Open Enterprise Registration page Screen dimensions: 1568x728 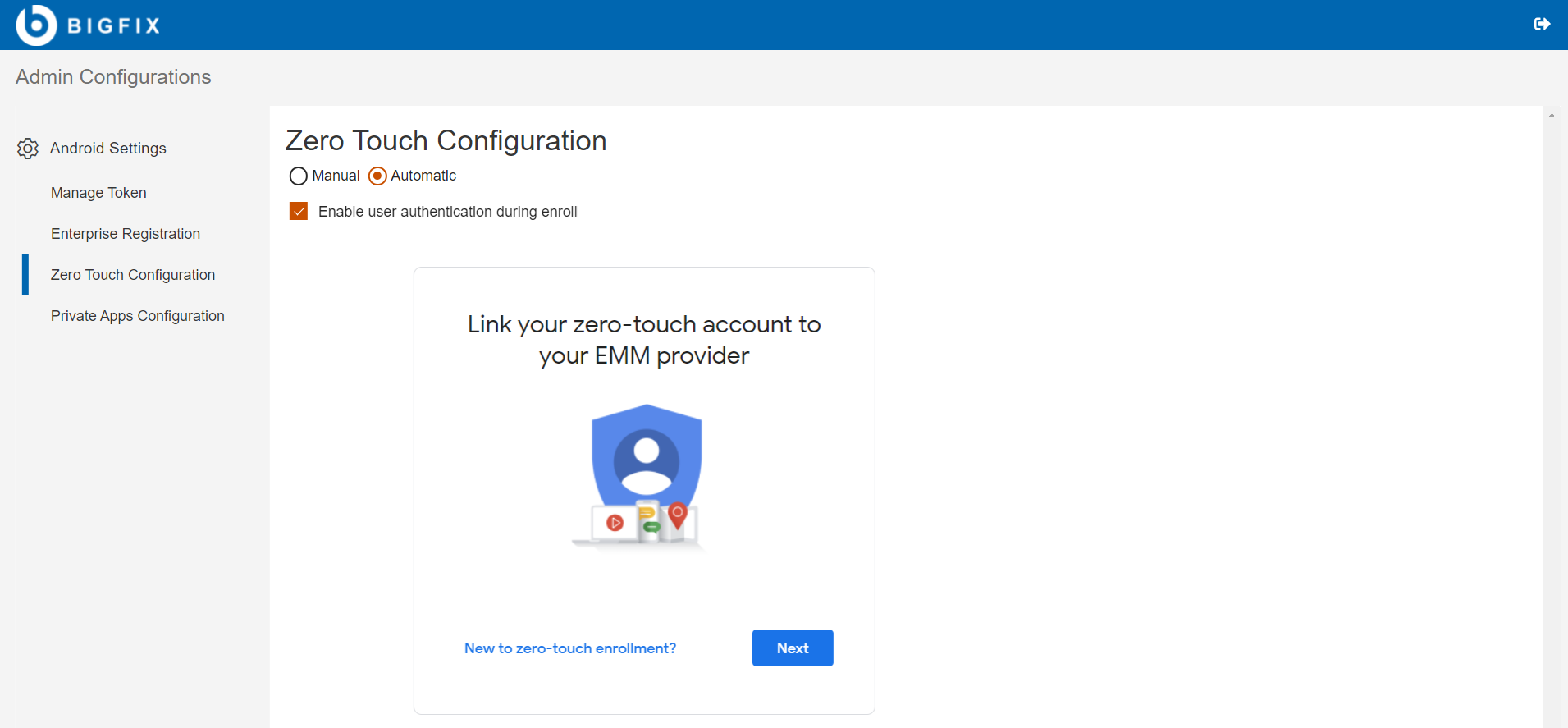click(126, 234)
